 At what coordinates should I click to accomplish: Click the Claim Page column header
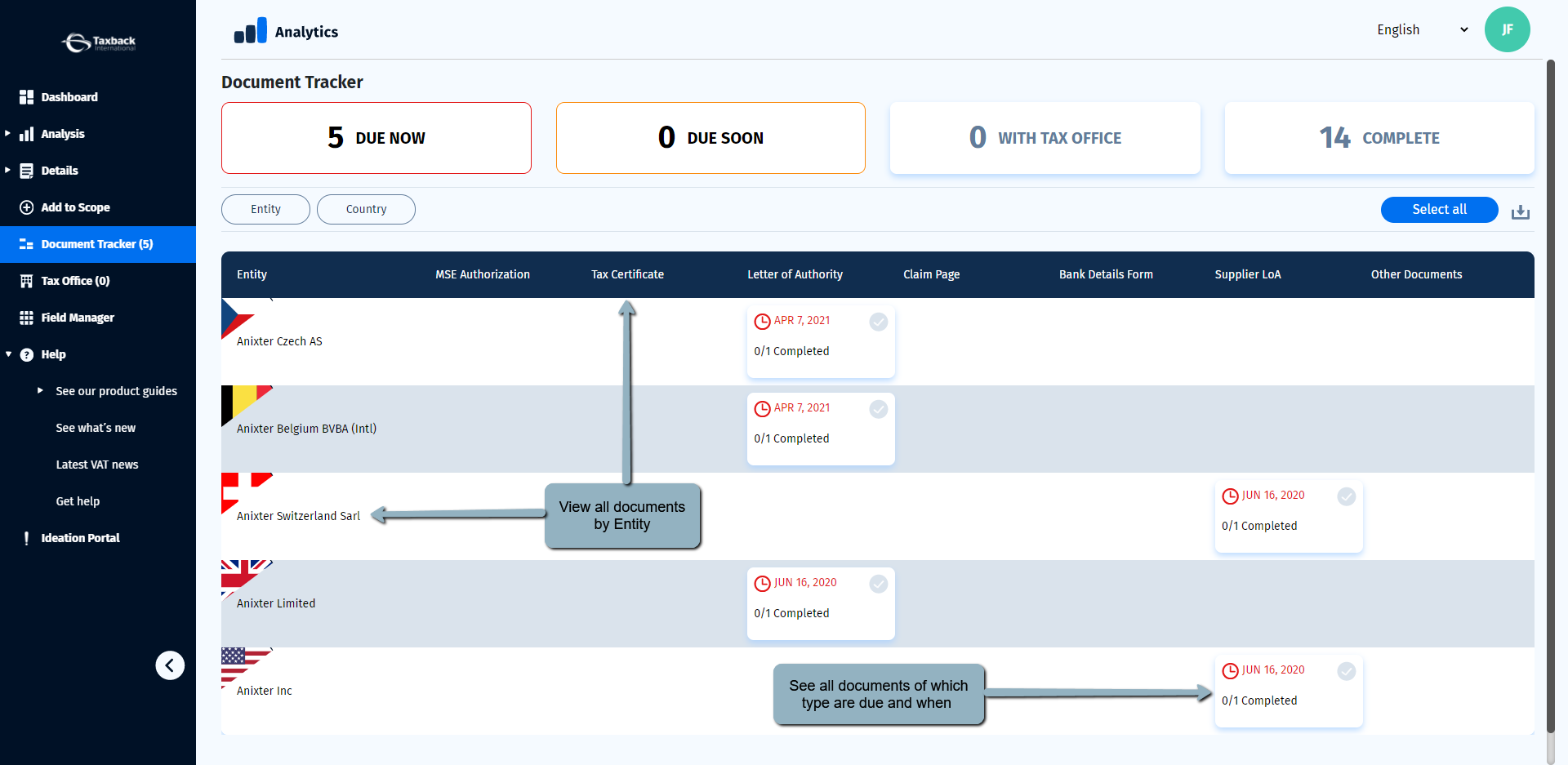[931, 274]
